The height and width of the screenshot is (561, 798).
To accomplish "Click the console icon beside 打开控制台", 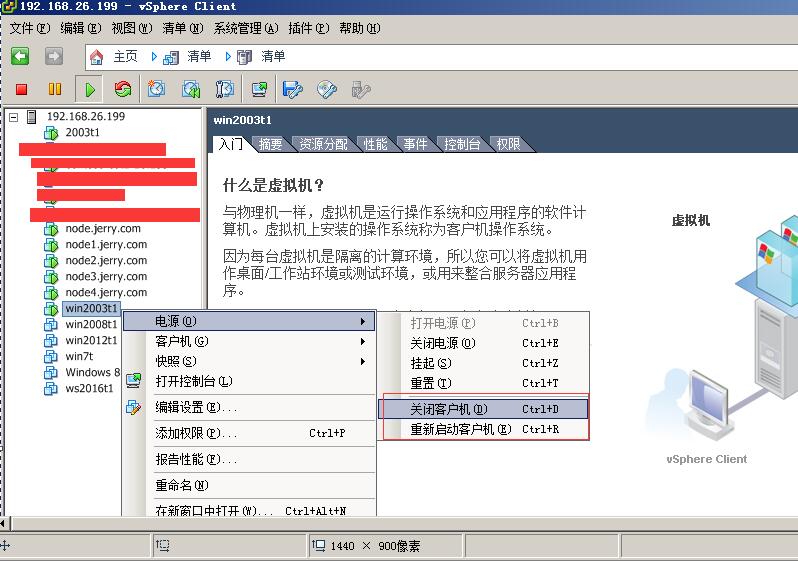I will (x=134, y=381).
